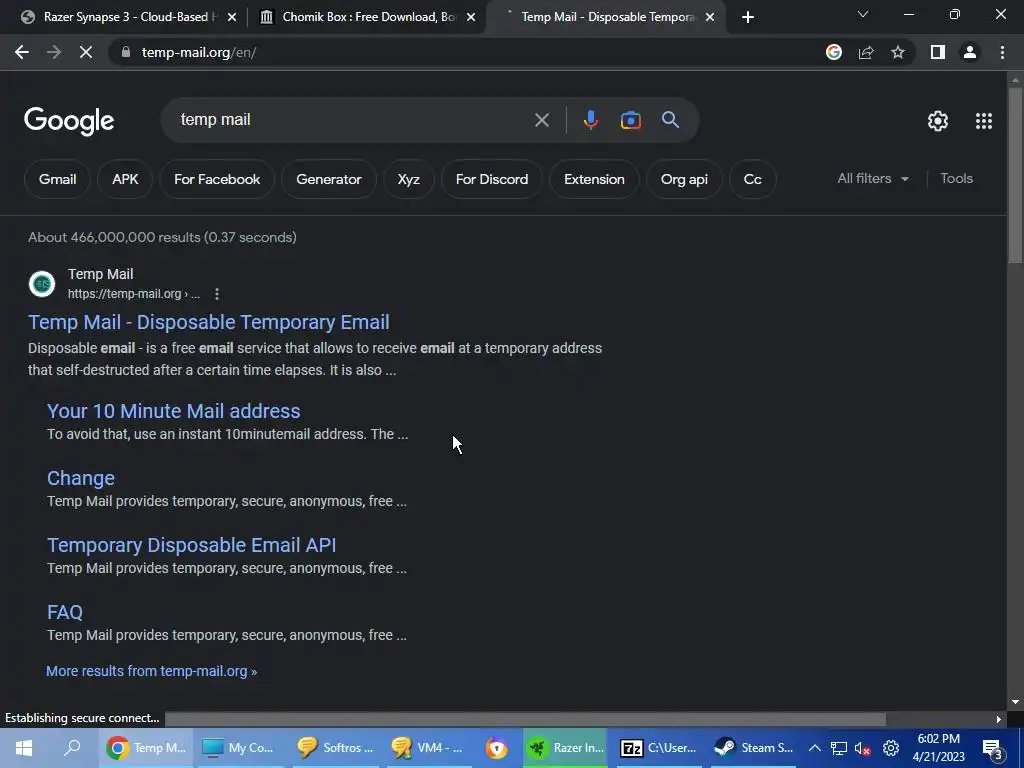Select the Xyz filter chip

409,179
